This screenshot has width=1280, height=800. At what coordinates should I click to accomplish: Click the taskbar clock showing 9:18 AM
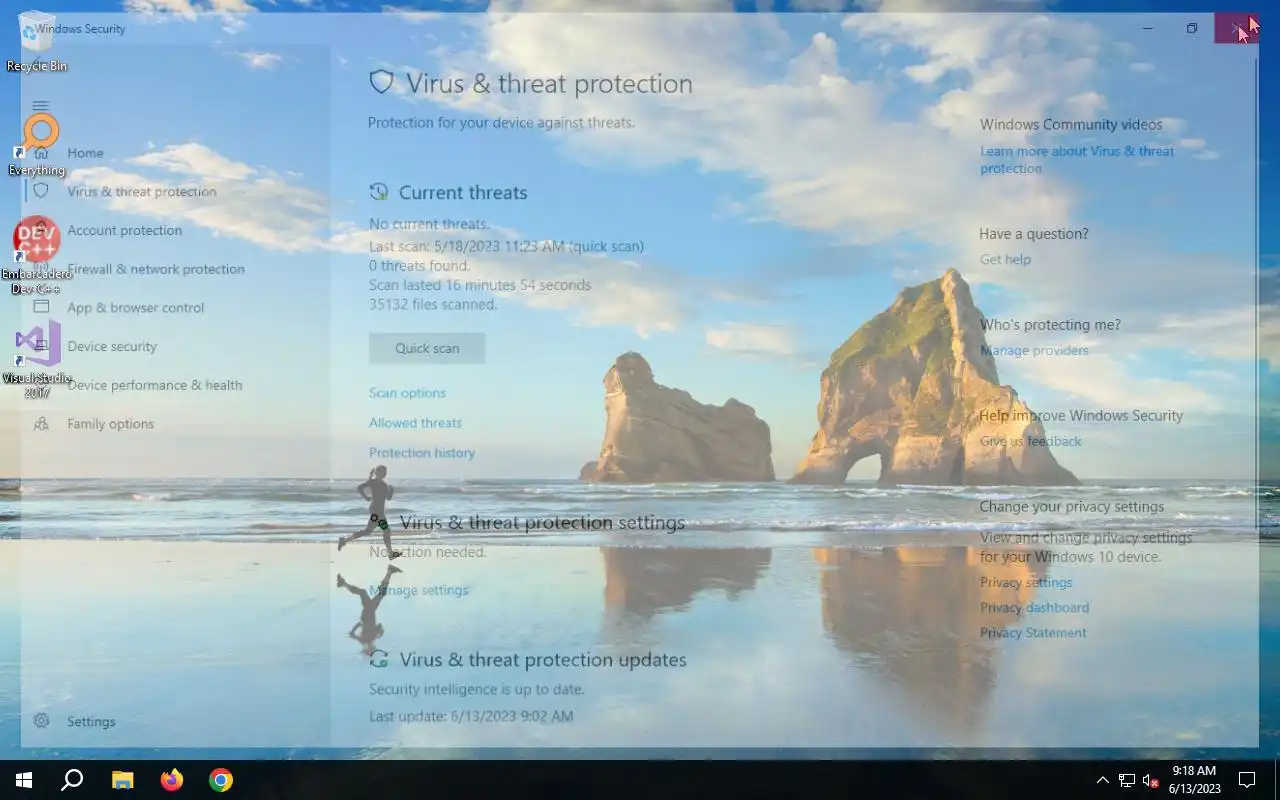1194,780
